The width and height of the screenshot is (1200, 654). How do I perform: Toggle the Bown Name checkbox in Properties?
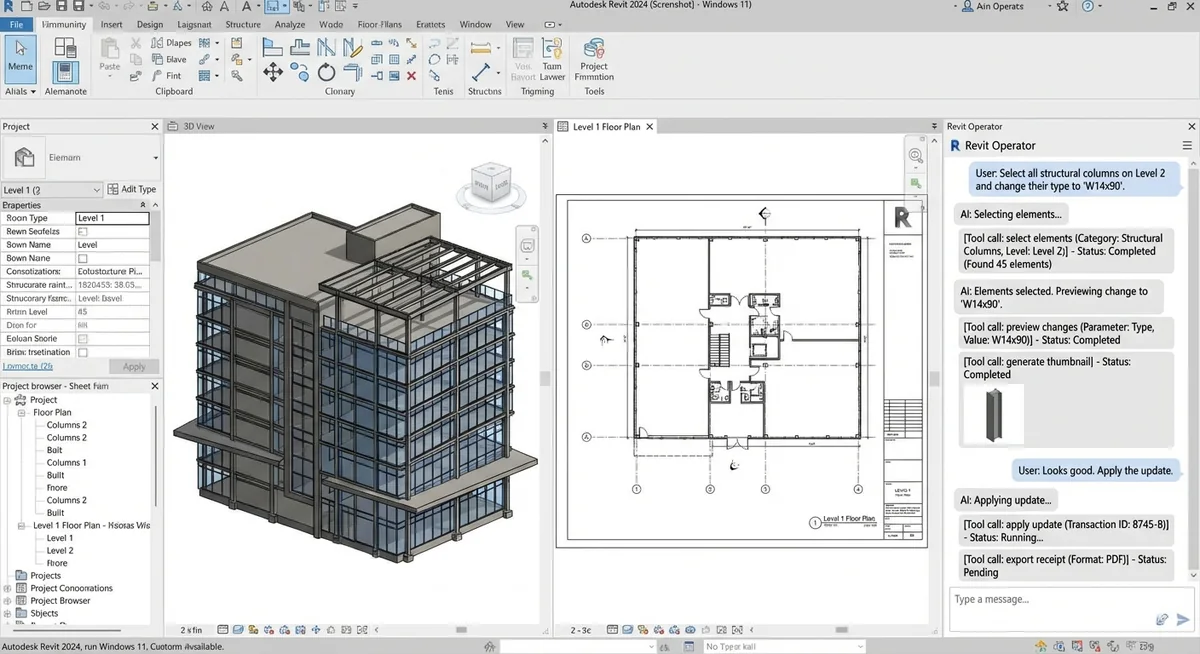coord(81,258)
